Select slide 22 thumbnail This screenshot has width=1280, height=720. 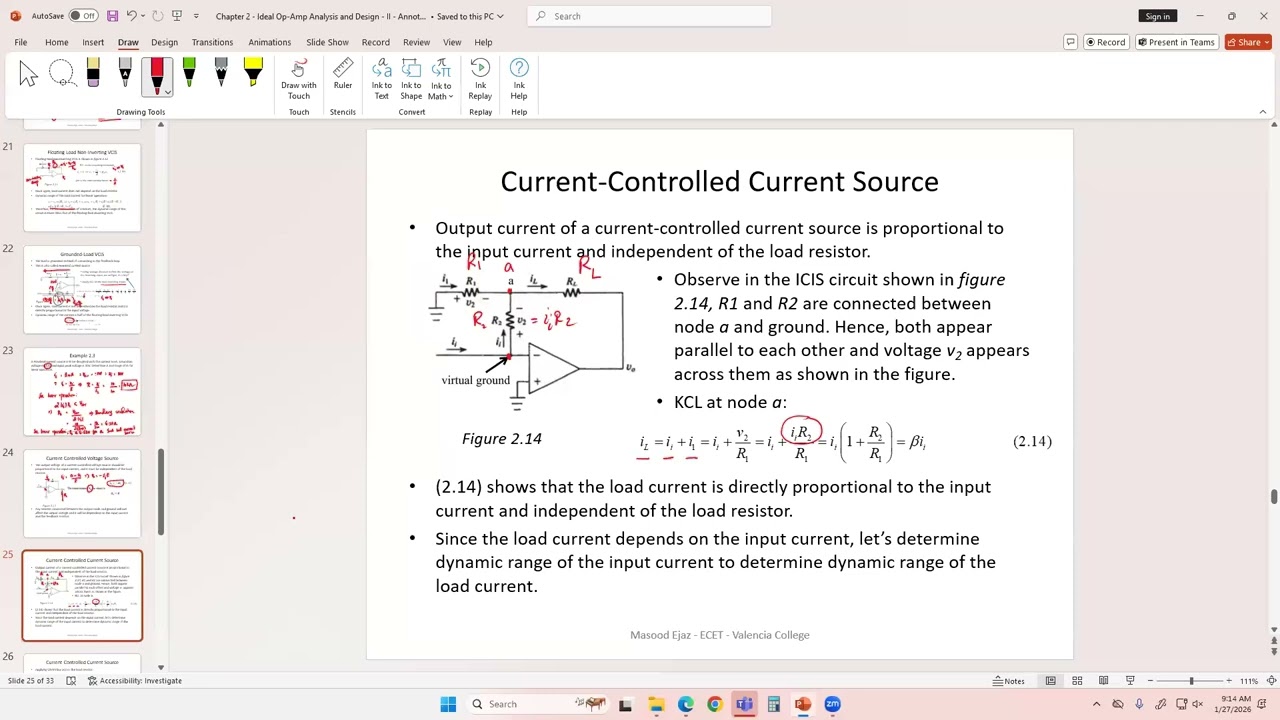point(82,290)
